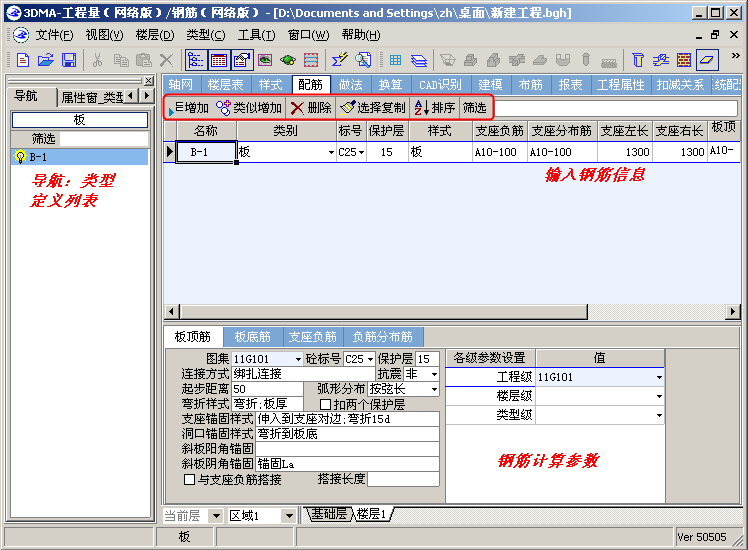Click the 选择复制 select copy button
This screenshot has height=550, width=748.
click(373, 108)
